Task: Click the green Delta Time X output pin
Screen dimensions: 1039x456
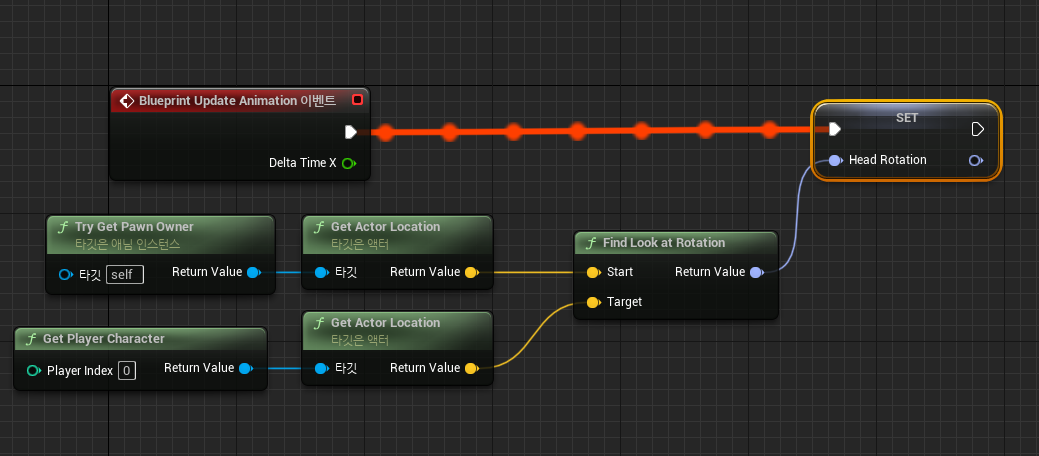Action: pyautogui.click(x=349, y=163)
